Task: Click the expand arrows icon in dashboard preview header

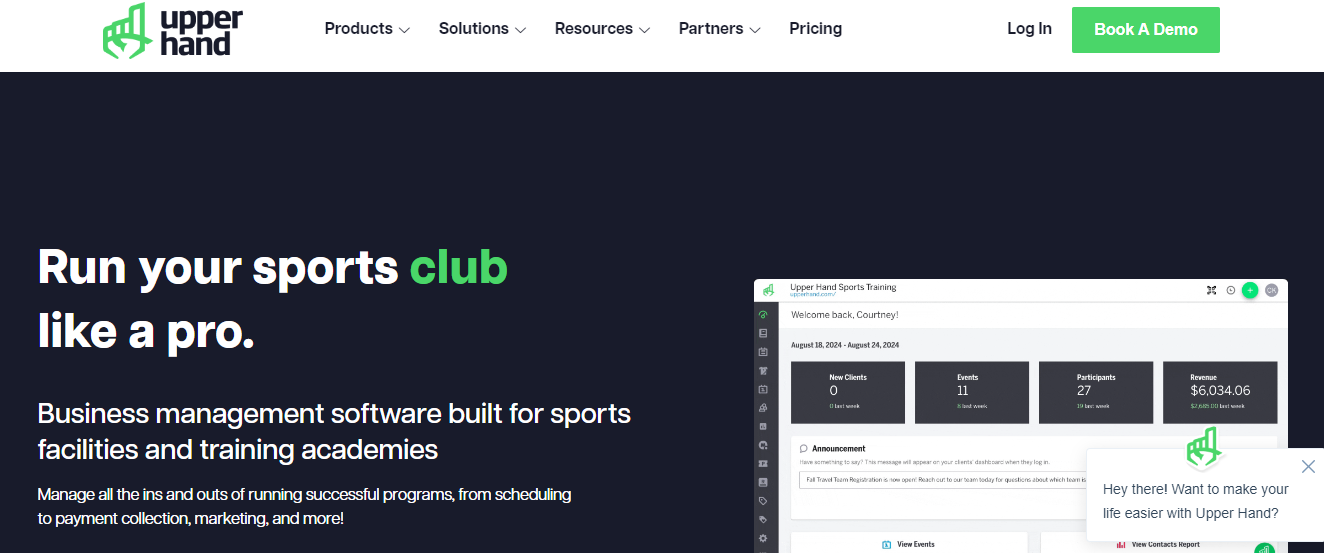Action: click(x=1211, y=290)
